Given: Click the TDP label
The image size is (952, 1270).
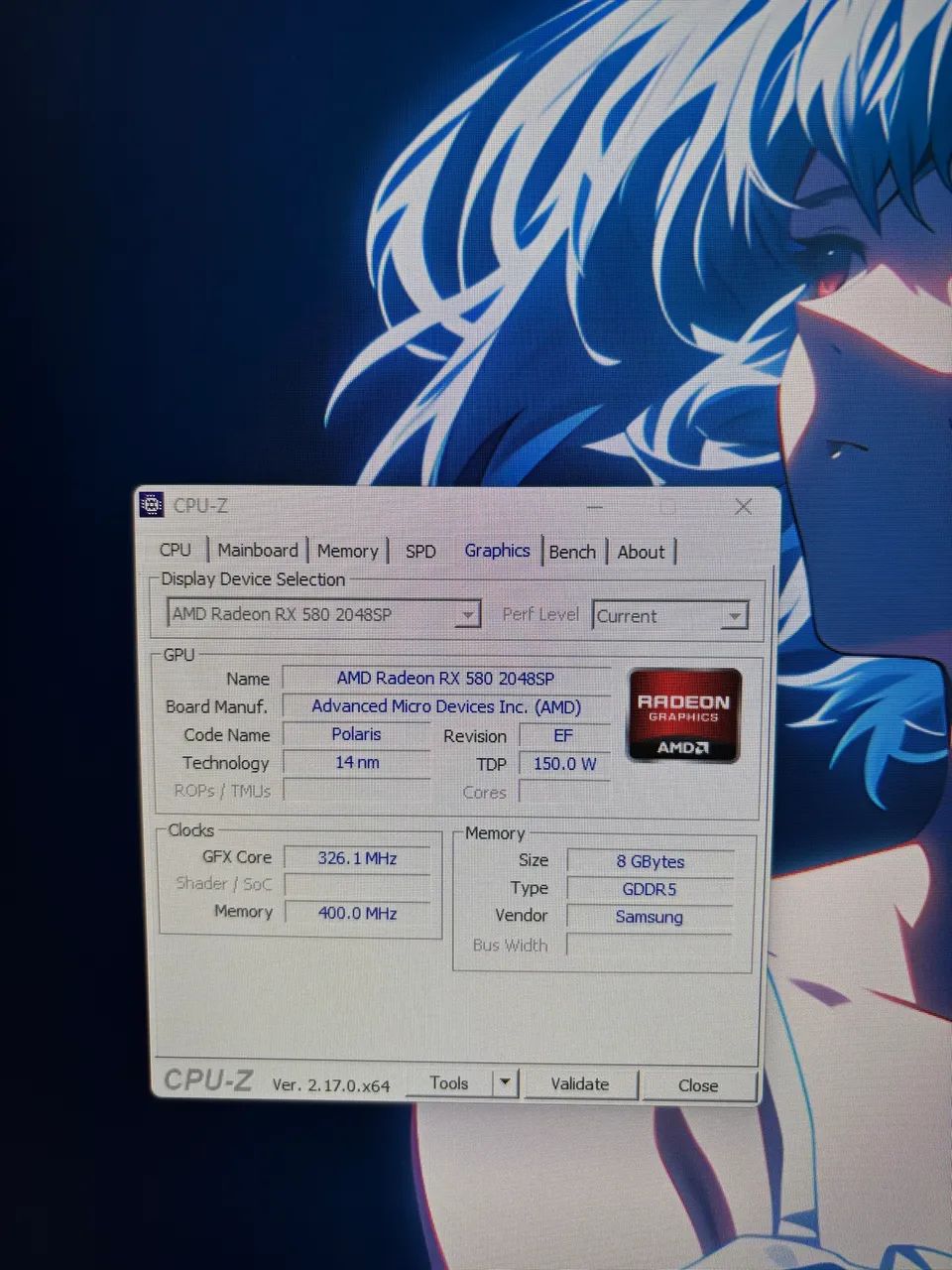Looking at the screenshot, I should 491,765.
